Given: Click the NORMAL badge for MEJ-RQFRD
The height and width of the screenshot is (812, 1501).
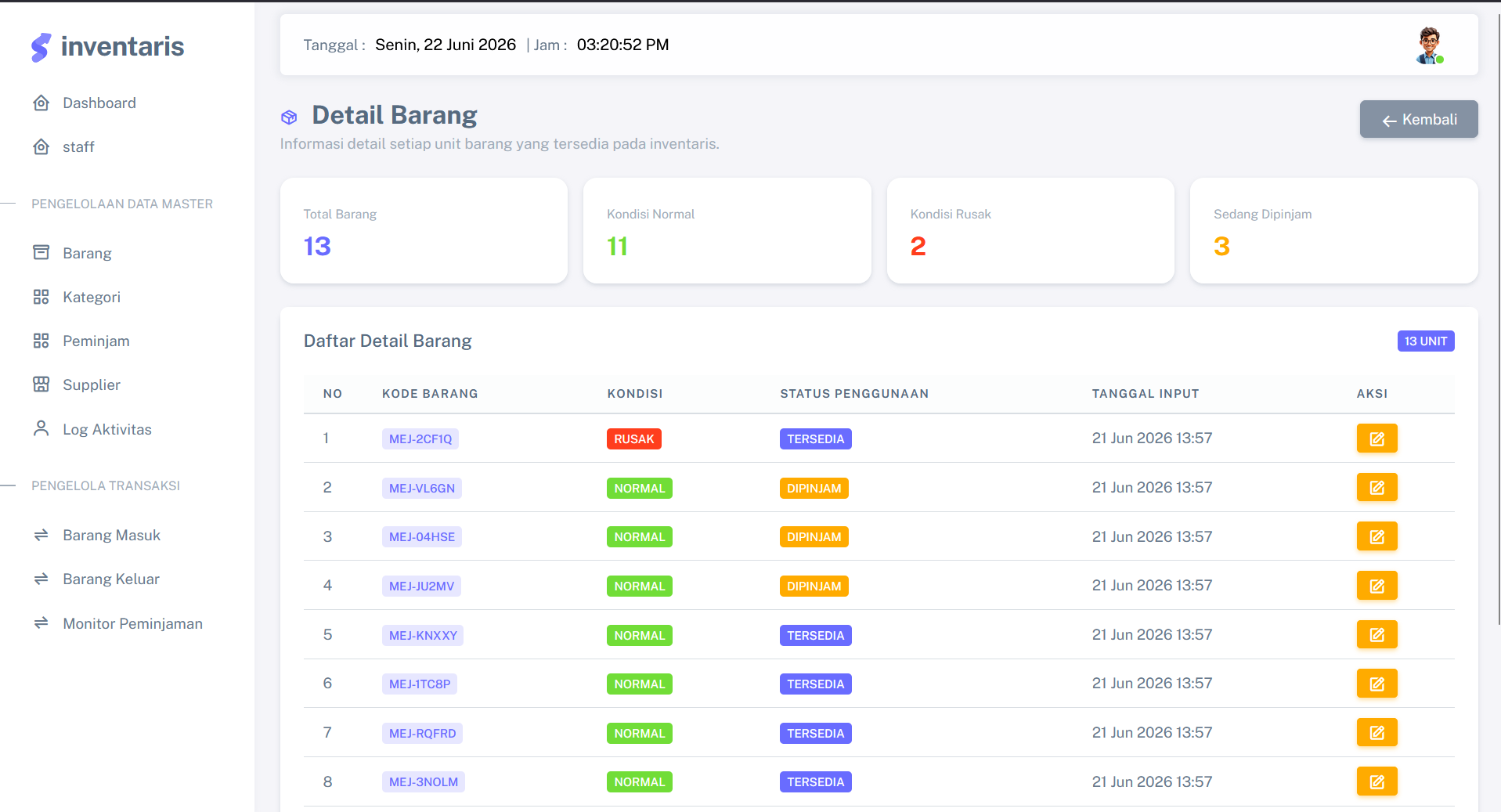Looking at the screenshot, I should tap(640, 733).
